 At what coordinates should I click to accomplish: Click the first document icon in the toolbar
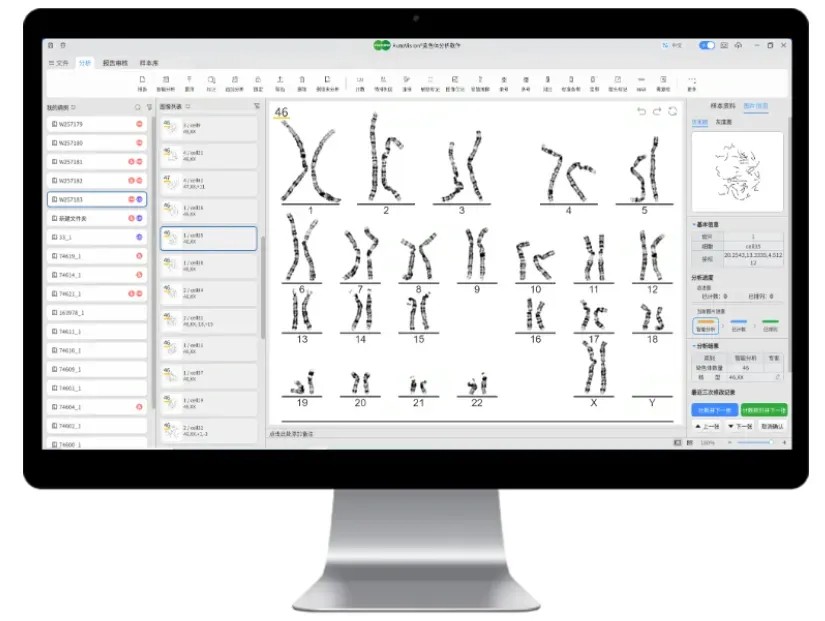click(x=142, y=82)
